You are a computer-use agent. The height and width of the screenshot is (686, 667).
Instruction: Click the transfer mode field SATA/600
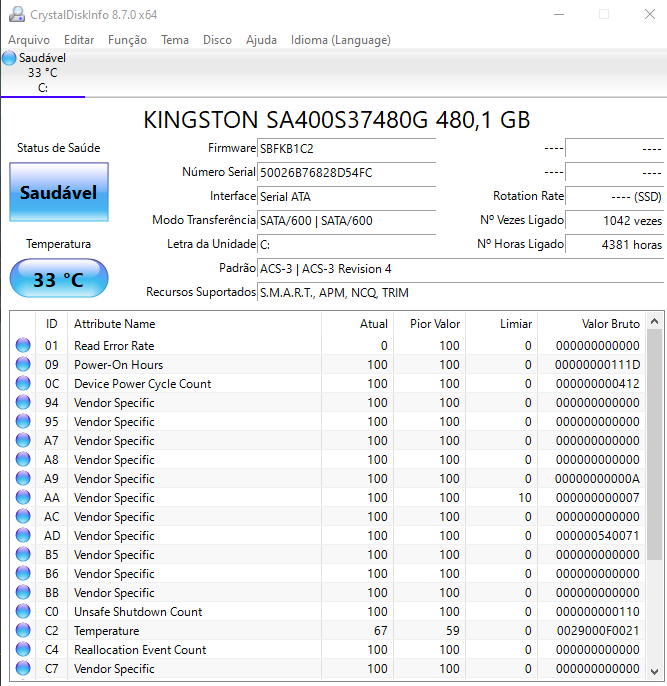346,220
